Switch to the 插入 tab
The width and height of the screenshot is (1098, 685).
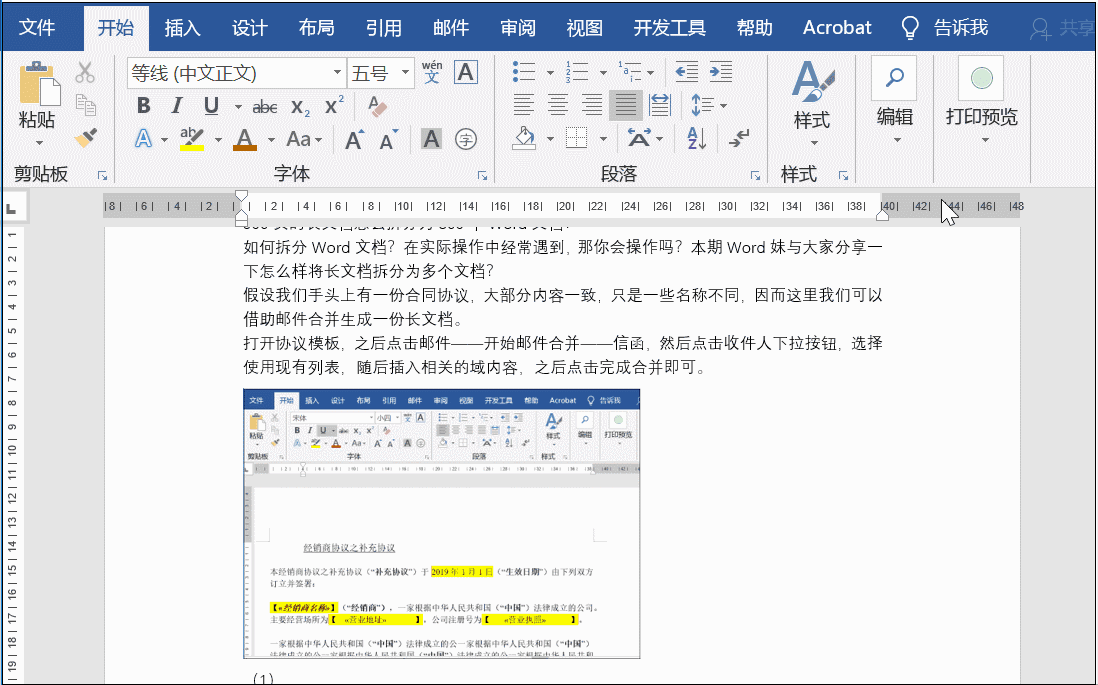tap(183, 27)
